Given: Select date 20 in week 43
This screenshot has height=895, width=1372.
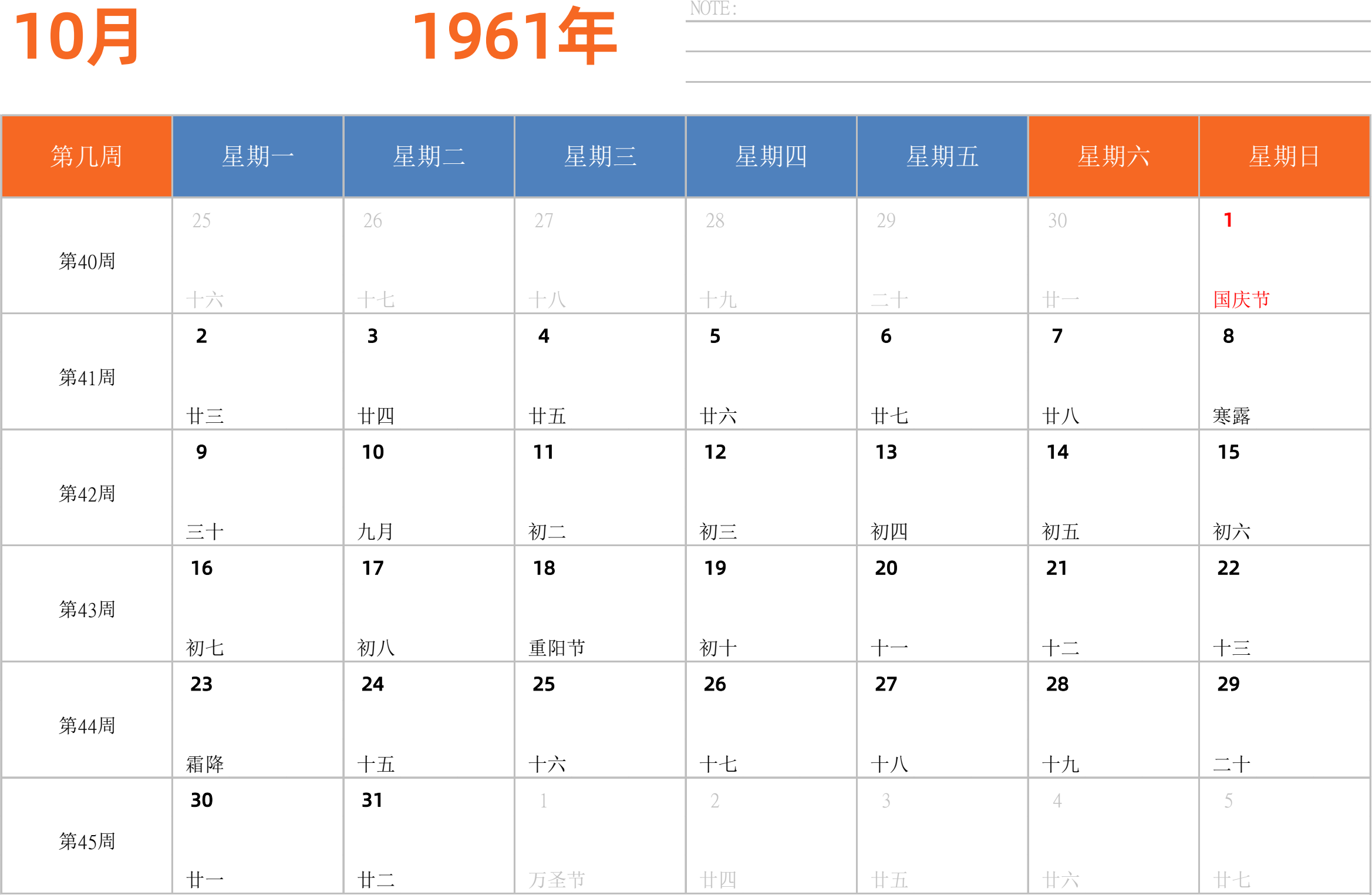Looking at the screenshot, I should [886, 568].
